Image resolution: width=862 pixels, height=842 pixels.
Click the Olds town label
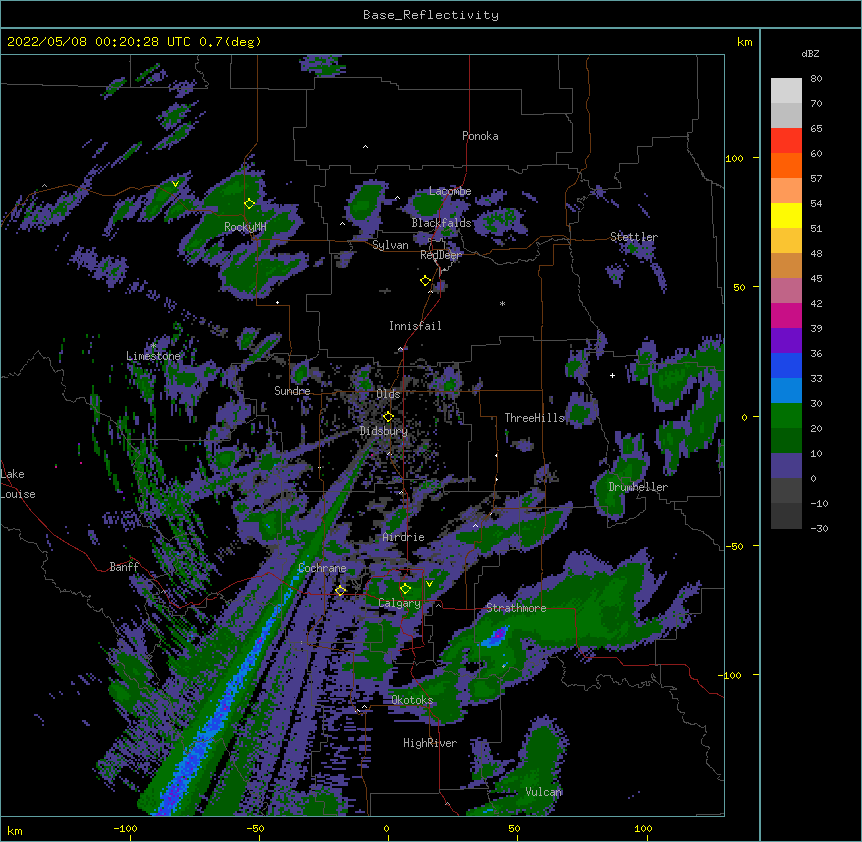[388, 394]
